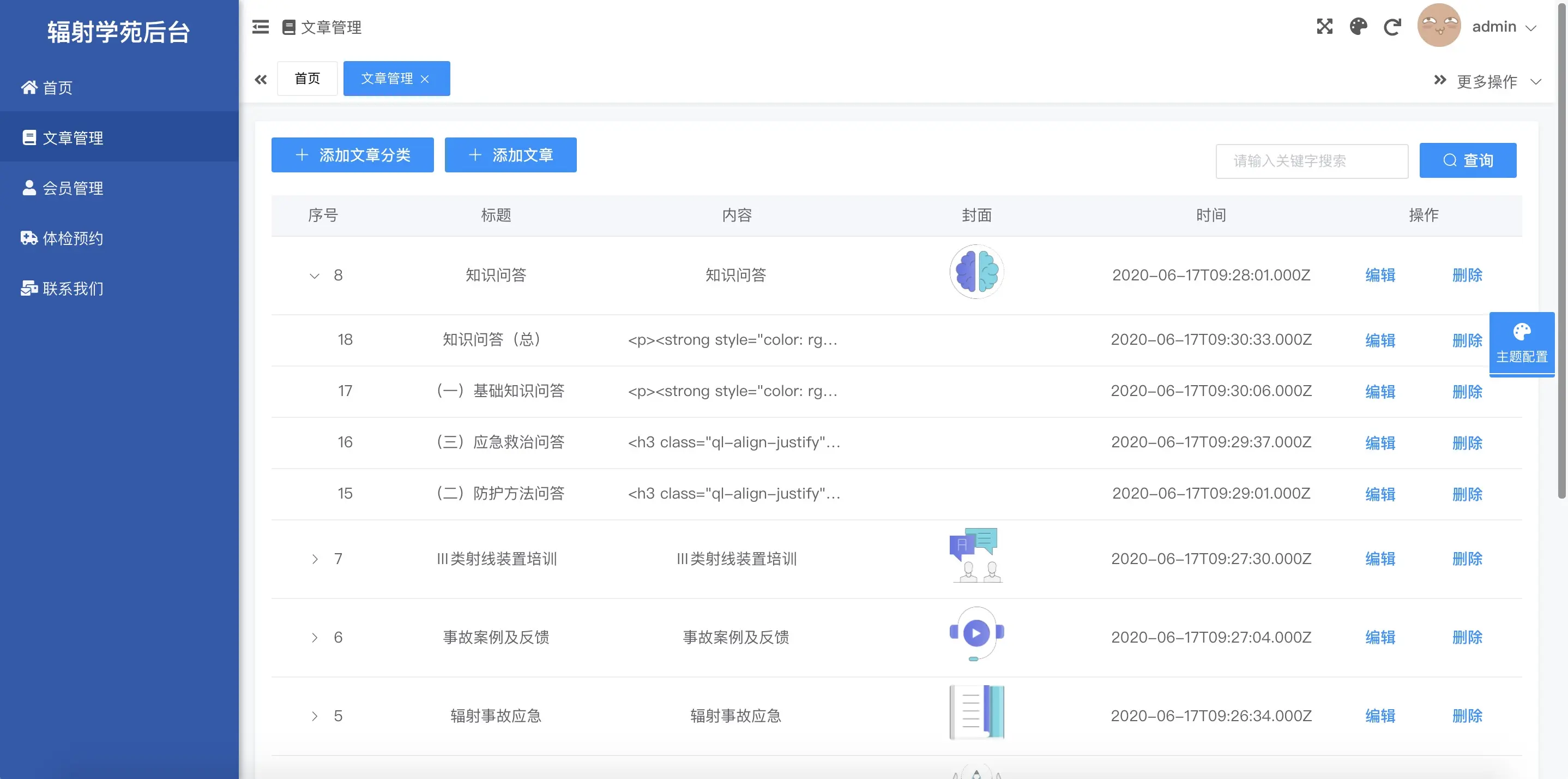Close the 文章管理 tab
Viewport: 1568px width, 779px height.
[x=425, y=79]
